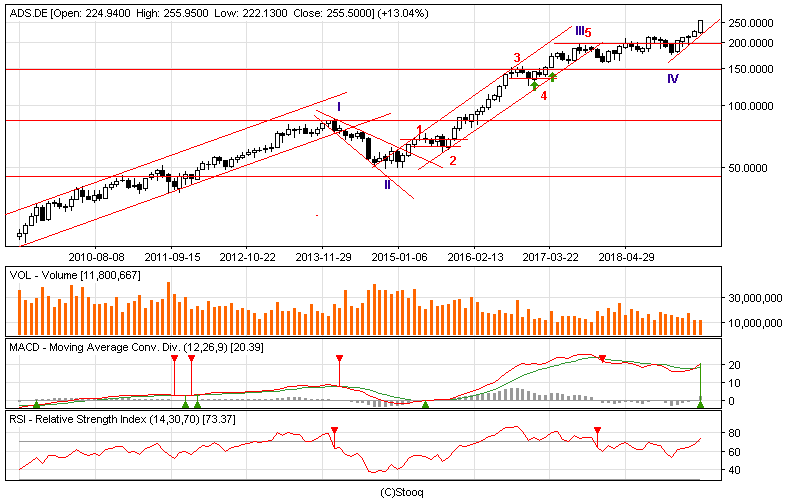800x500 pixels.
Task: Click the 2018-04-29 date label
Action: tap(627, 257)
